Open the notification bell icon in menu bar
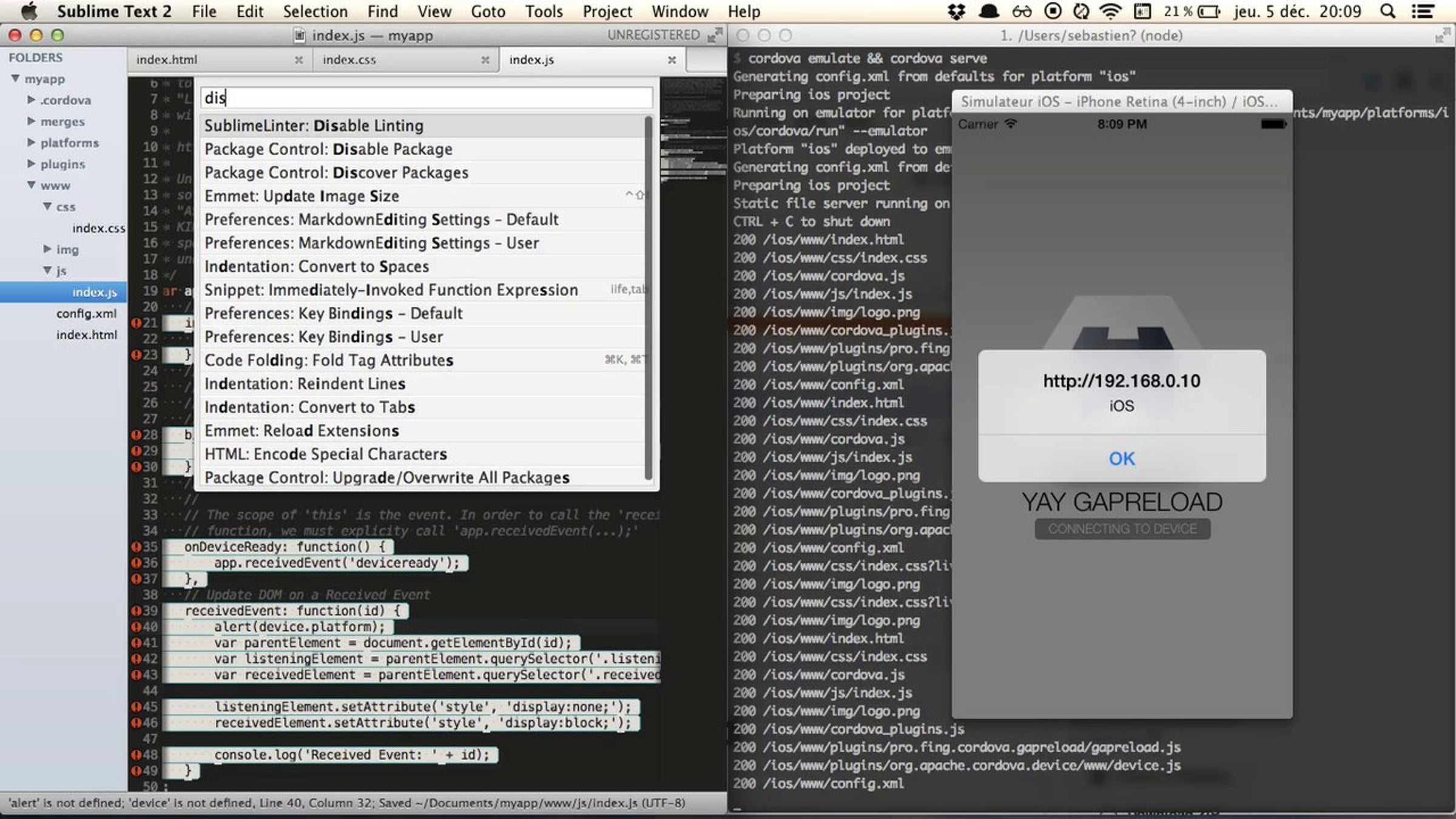Screen dimensions: 1456x819 (989, 11)
